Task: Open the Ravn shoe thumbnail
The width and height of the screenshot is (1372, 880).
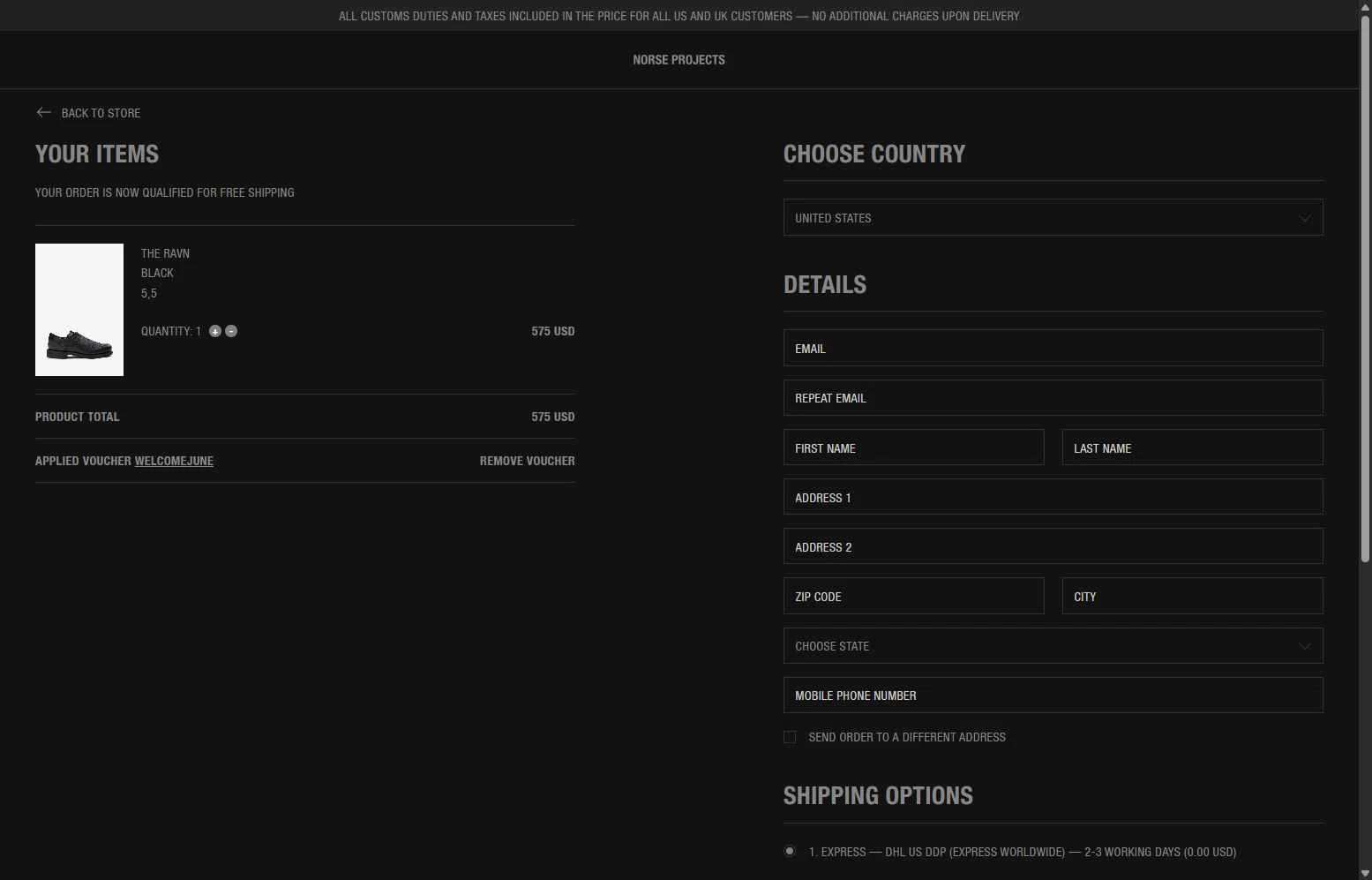Action: coord(79,310)
